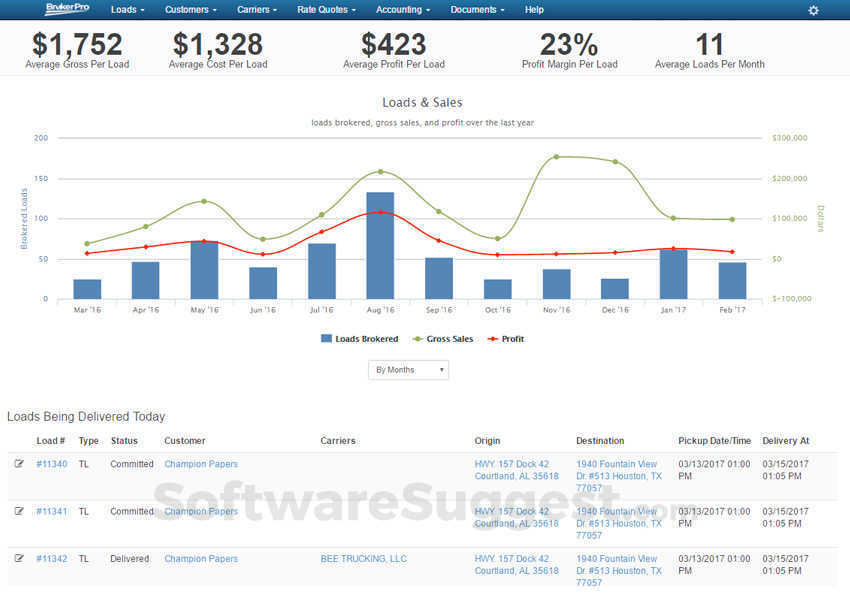Click the #11342 load number link

(x=51, y=558)
